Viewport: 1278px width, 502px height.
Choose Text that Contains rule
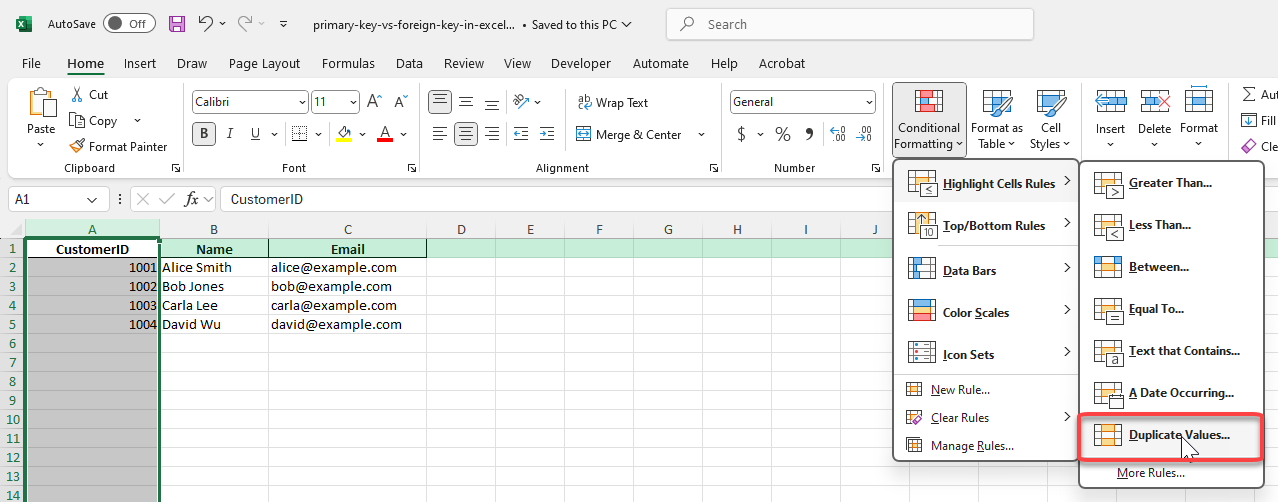1171,351
